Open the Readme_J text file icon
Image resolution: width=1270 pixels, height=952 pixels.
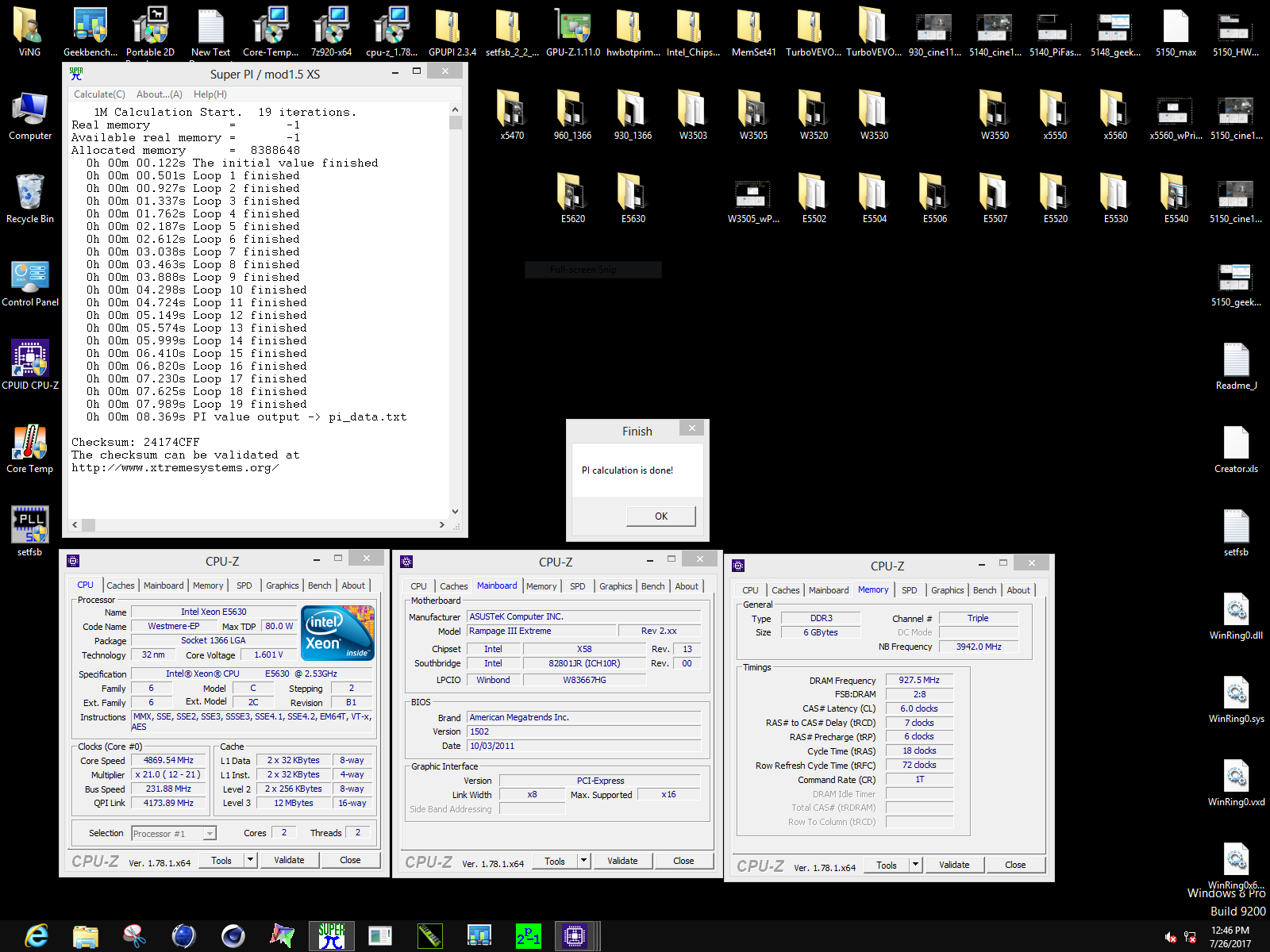click(x=1236, y=366)
